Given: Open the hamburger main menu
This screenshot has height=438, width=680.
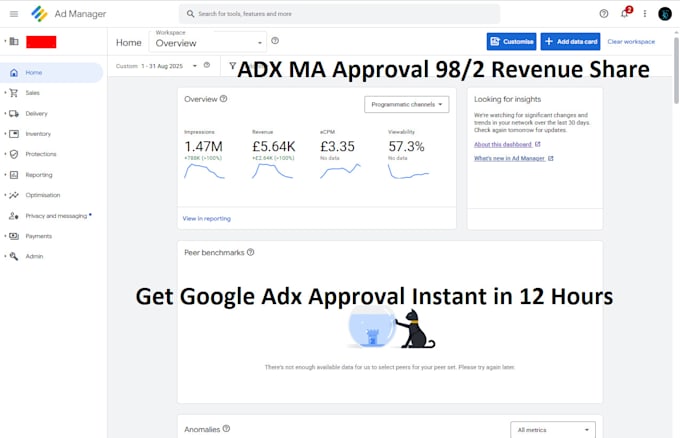Looking at the screenshot, I should [x=14, y=14].
